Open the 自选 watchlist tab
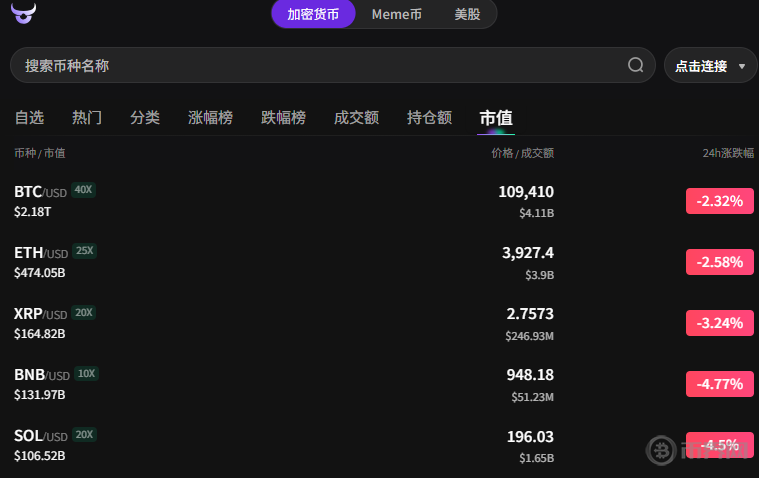 pyautogui.click(x=29, y=117)
